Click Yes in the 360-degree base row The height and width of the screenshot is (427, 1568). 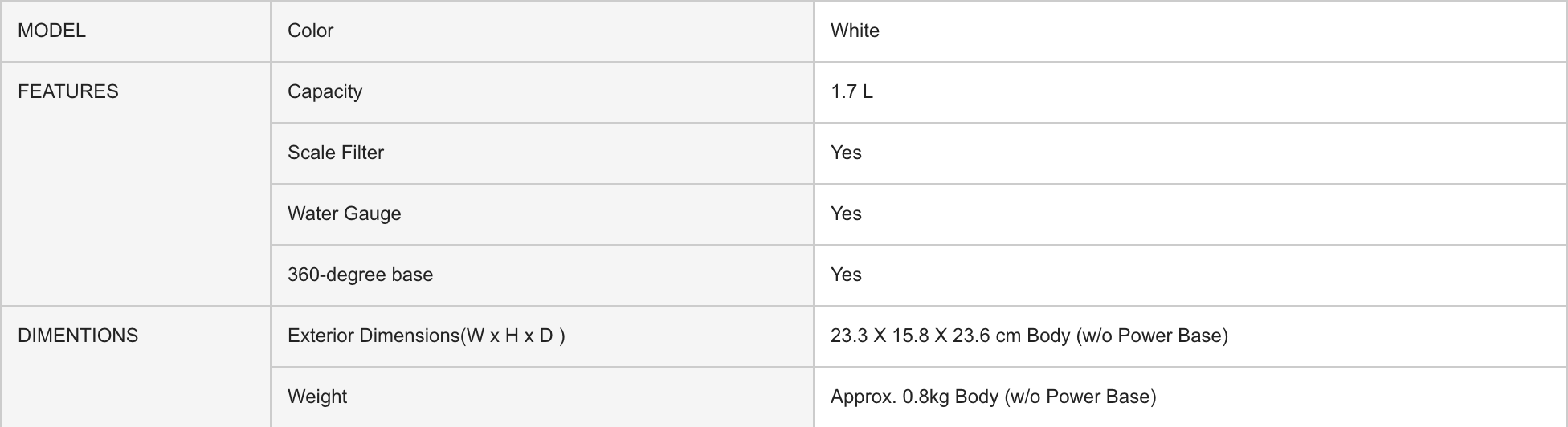[x=846, y=274]
